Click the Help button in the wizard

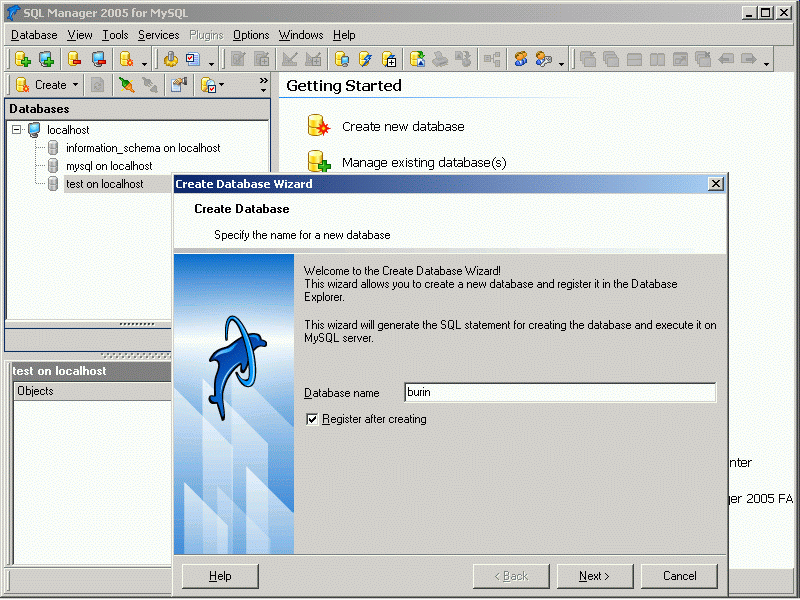(x=220, y=576)
